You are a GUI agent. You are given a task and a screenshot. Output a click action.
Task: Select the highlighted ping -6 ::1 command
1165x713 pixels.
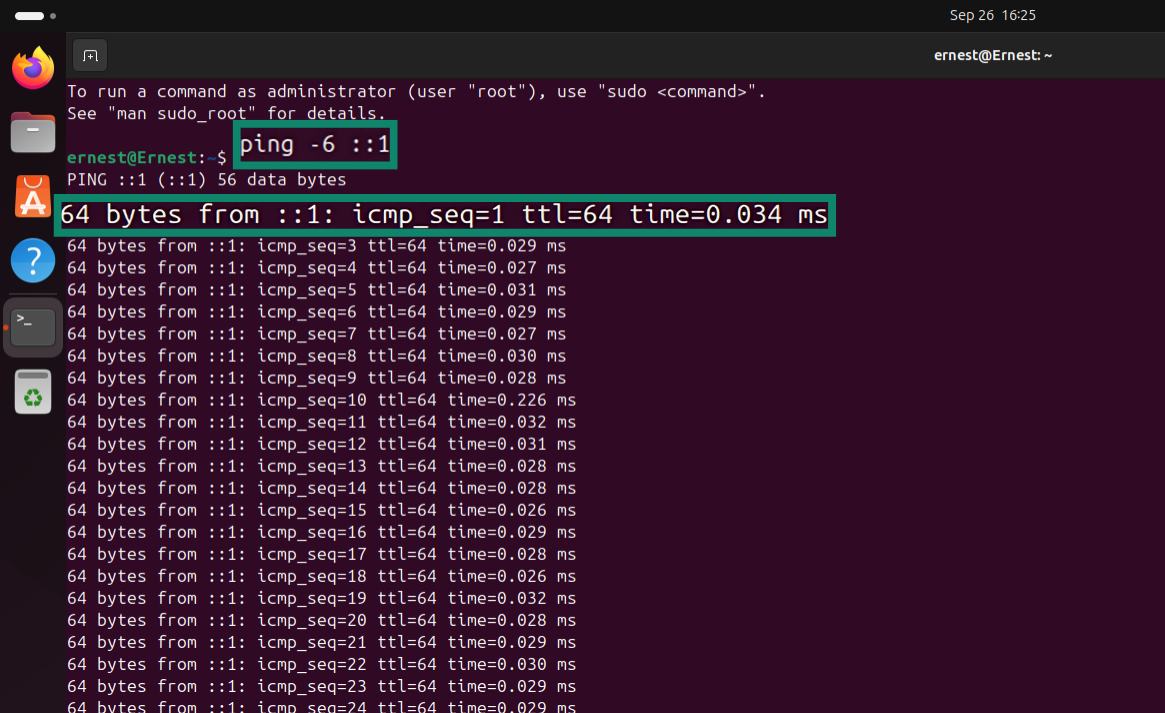tap(313, 143)
